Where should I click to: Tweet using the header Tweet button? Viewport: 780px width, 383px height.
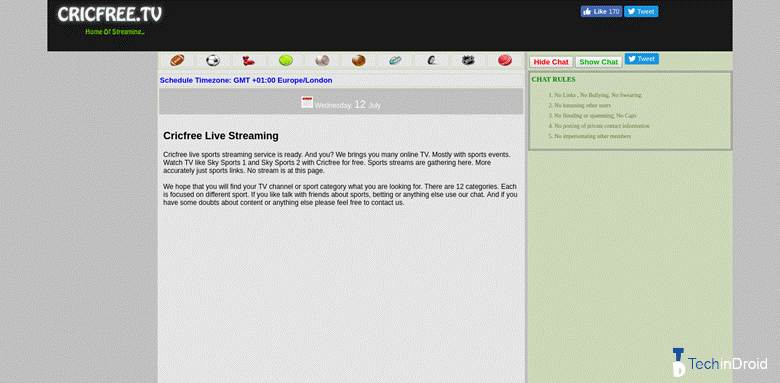pyautogui.click(x=641, y=11)
